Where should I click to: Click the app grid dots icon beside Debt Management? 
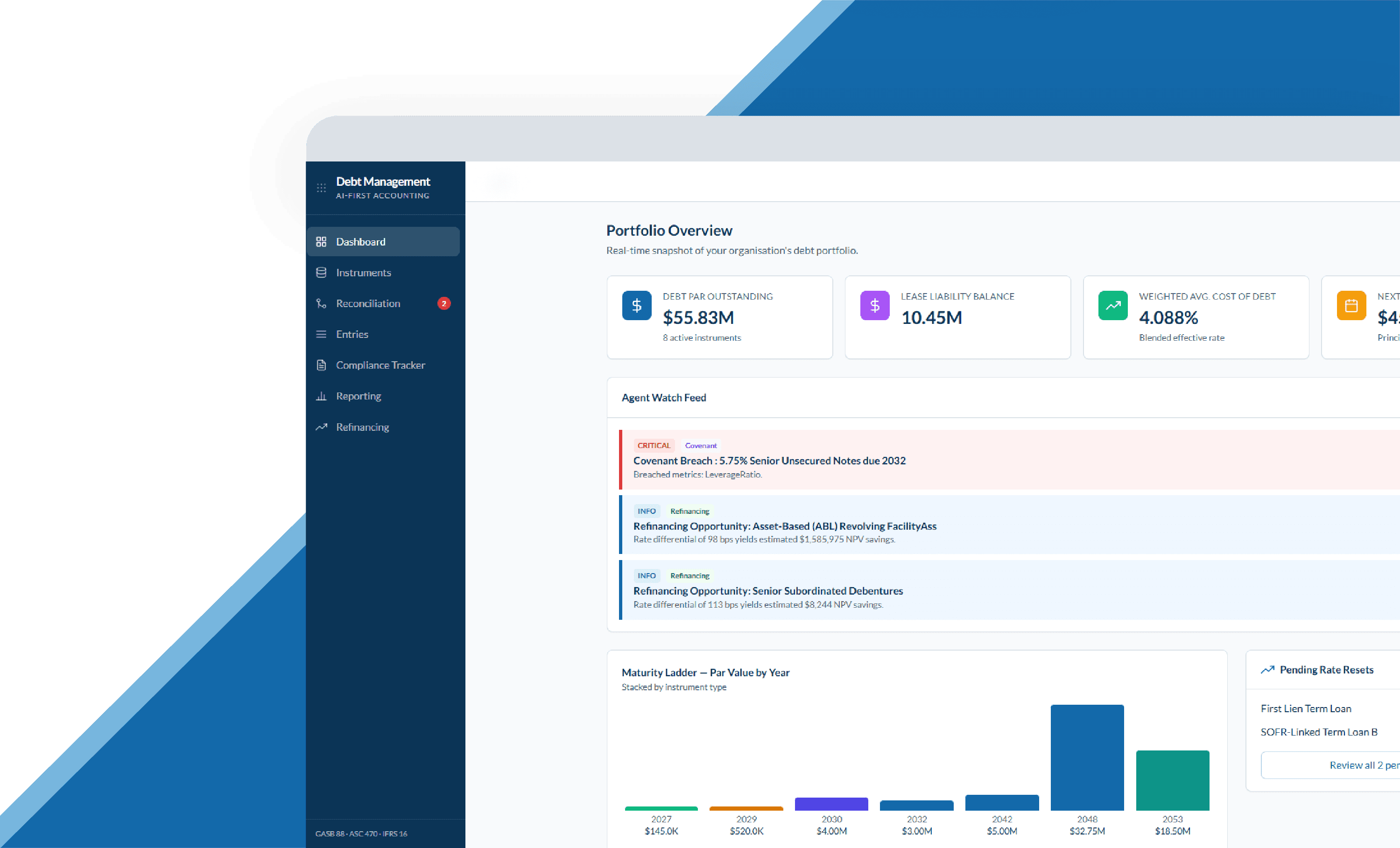click(321, 188)
